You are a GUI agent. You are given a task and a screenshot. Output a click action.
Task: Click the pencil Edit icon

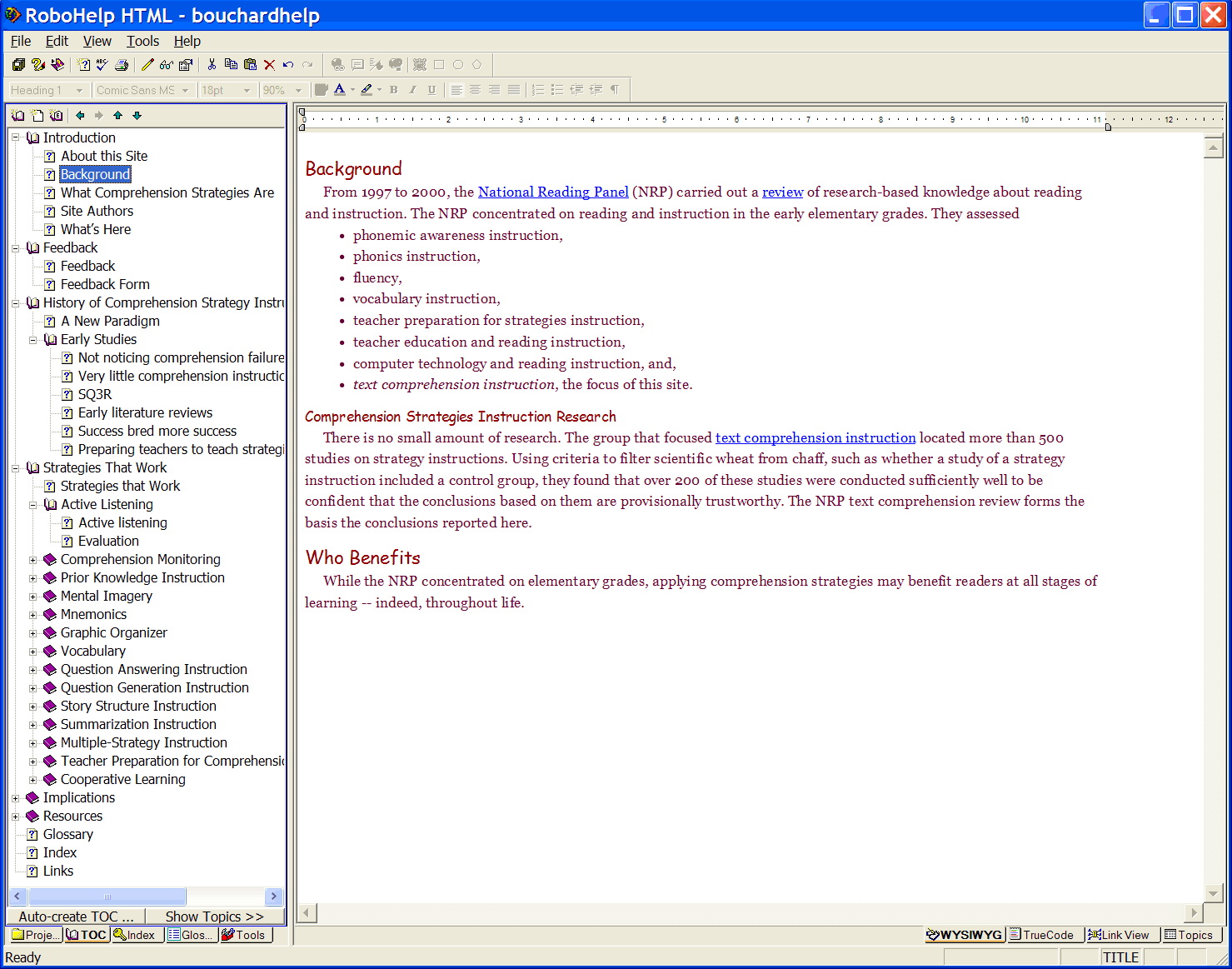click(147, 64)
